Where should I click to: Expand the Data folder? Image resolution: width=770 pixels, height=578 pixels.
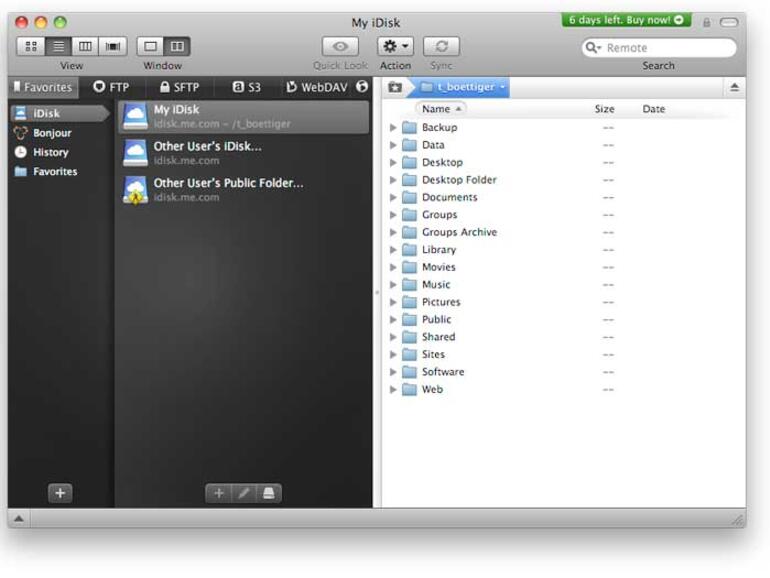coord(393,145)
